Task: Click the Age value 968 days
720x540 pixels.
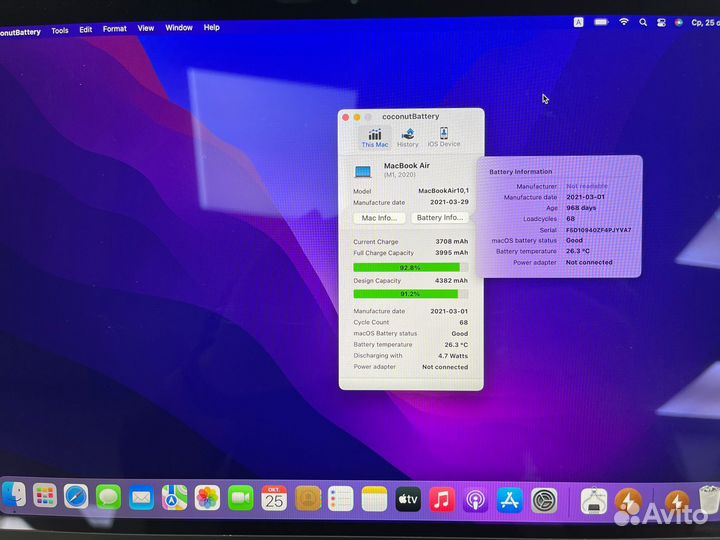Action: (581, 208)
